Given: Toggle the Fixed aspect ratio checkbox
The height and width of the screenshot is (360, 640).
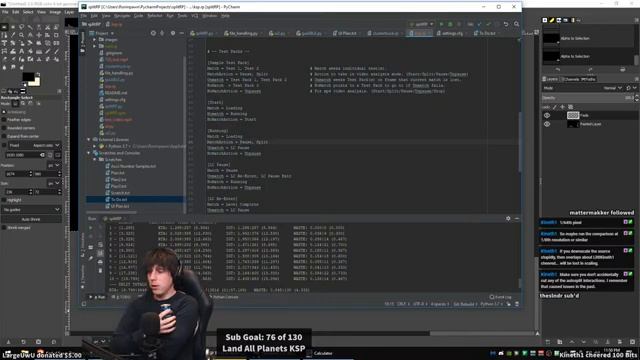Looking at the screenshot, I should click(x=4, y=145).
